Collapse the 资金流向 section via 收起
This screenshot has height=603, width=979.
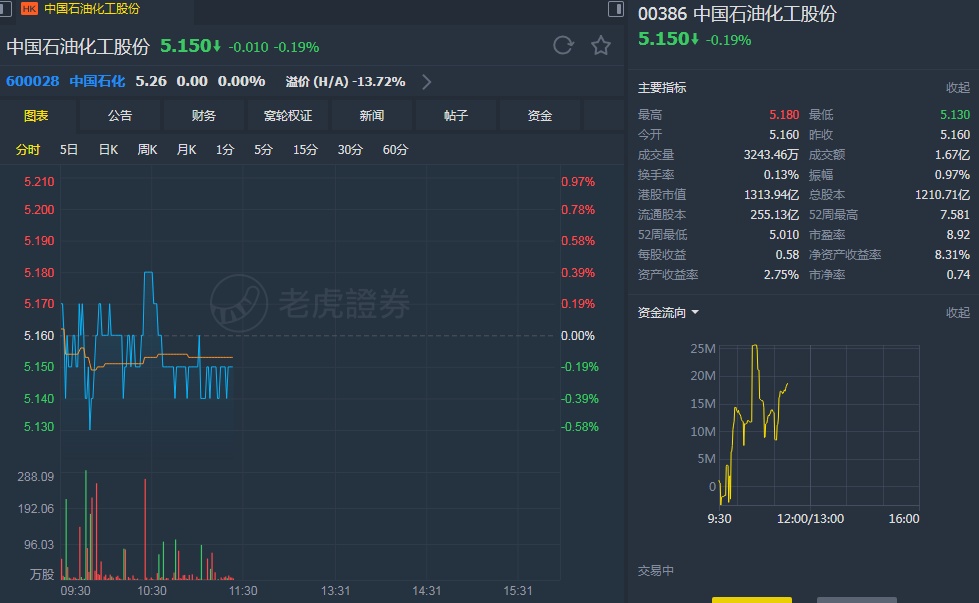click(x=958, y=313)
